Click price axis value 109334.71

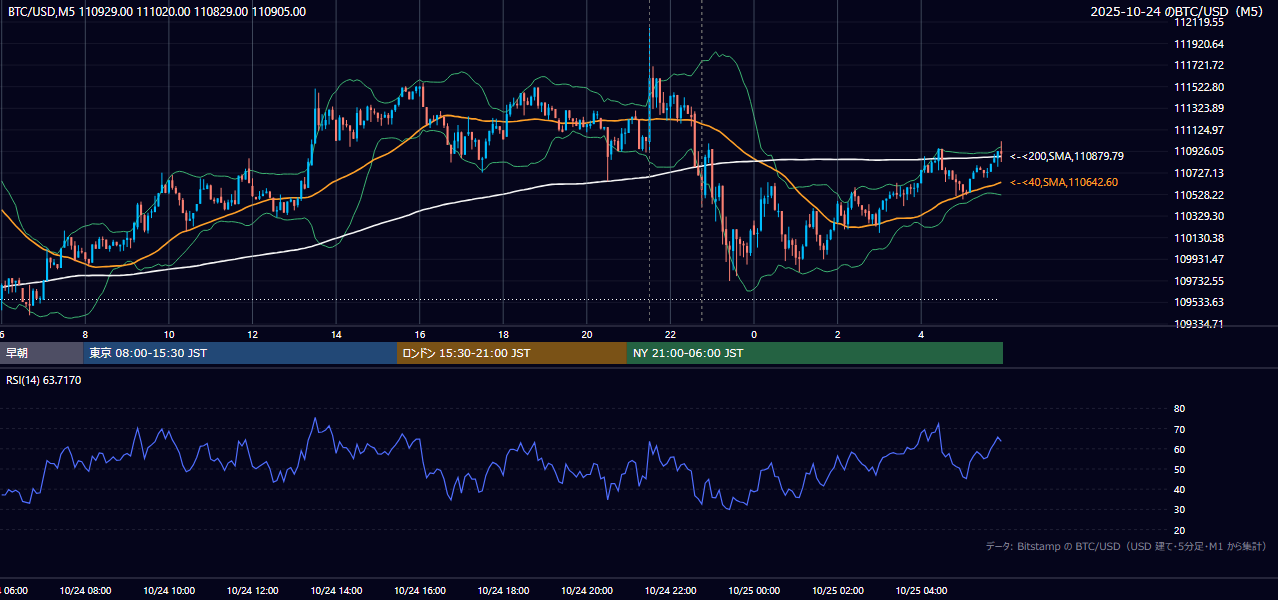click(1198, 324)
